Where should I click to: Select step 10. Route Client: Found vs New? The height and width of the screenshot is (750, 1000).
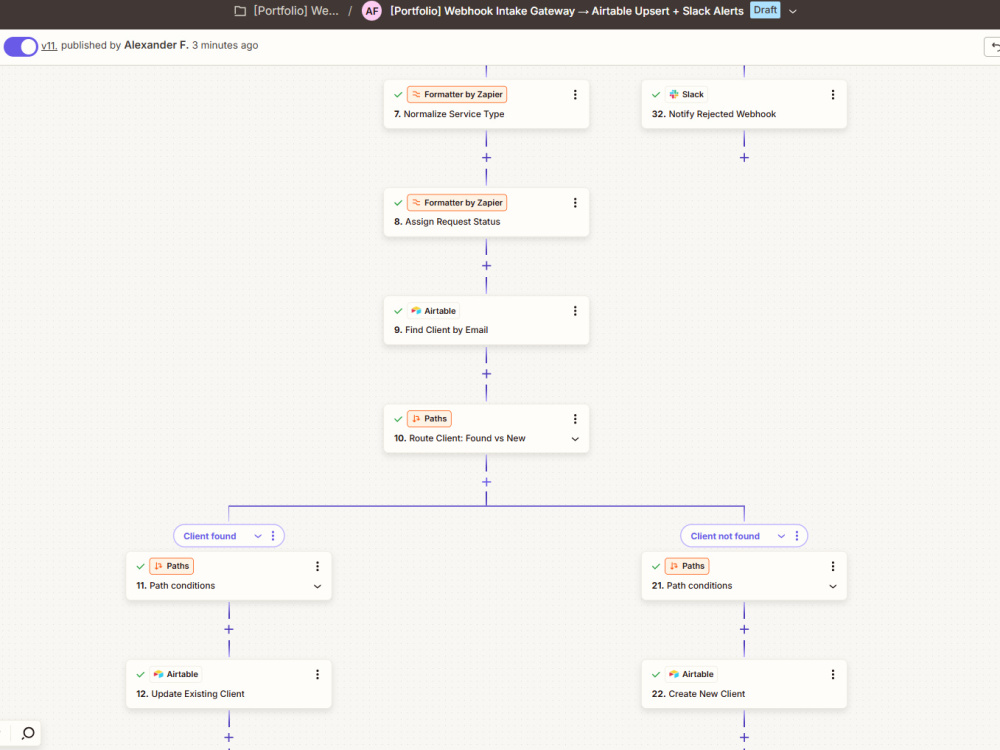(x=486, y=429)
